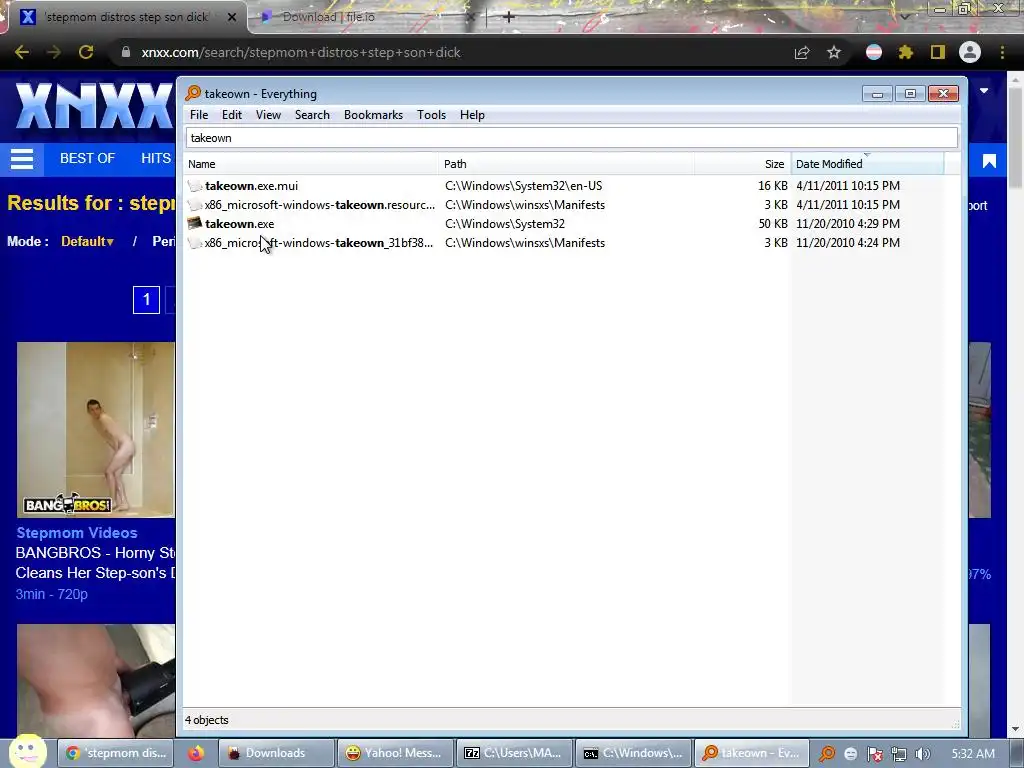Switch to the Downloads taskbar button
1024x768 pixels.
[275, 753]
